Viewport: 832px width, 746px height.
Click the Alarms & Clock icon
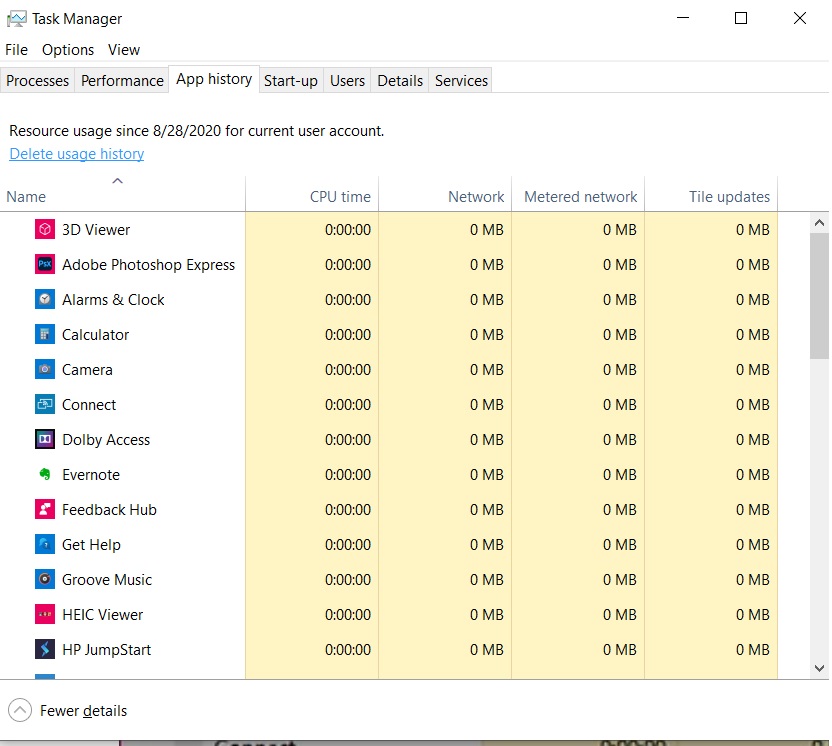45,300
